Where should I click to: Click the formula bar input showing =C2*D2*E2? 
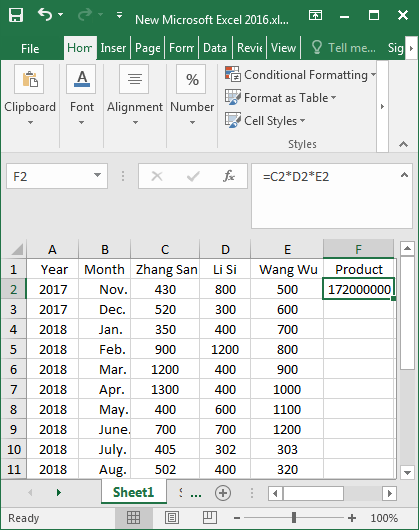[x=331, y=195]
